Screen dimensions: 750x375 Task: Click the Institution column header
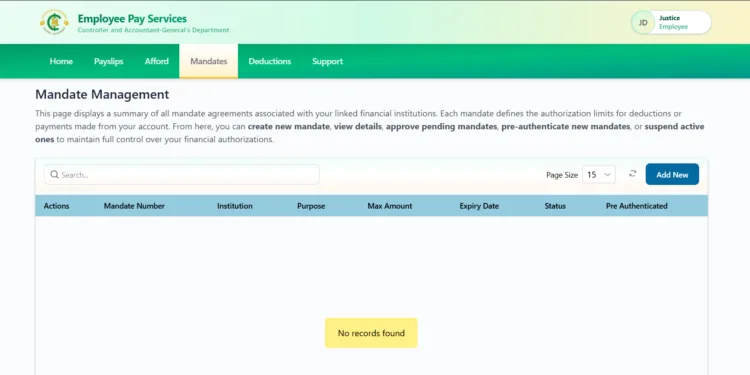tap(235, 206)
